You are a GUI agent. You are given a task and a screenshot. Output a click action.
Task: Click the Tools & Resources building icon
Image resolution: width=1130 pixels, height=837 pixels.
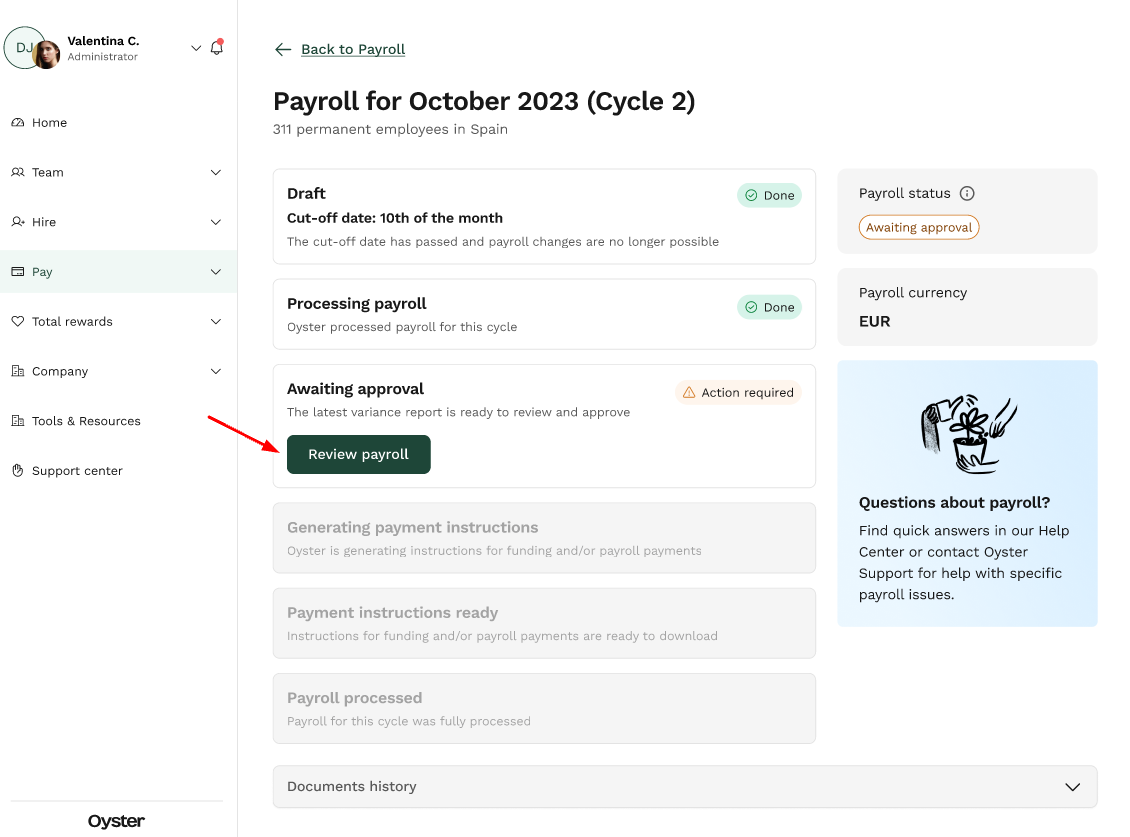(18, 421)
